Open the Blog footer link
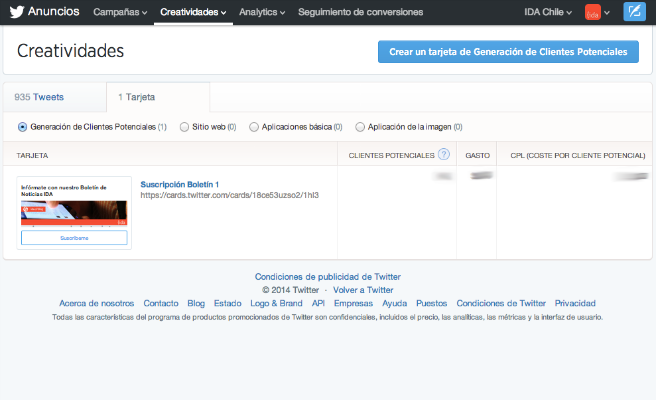Image resolution: width=656 pixels, height=400 pixels. 196,303
